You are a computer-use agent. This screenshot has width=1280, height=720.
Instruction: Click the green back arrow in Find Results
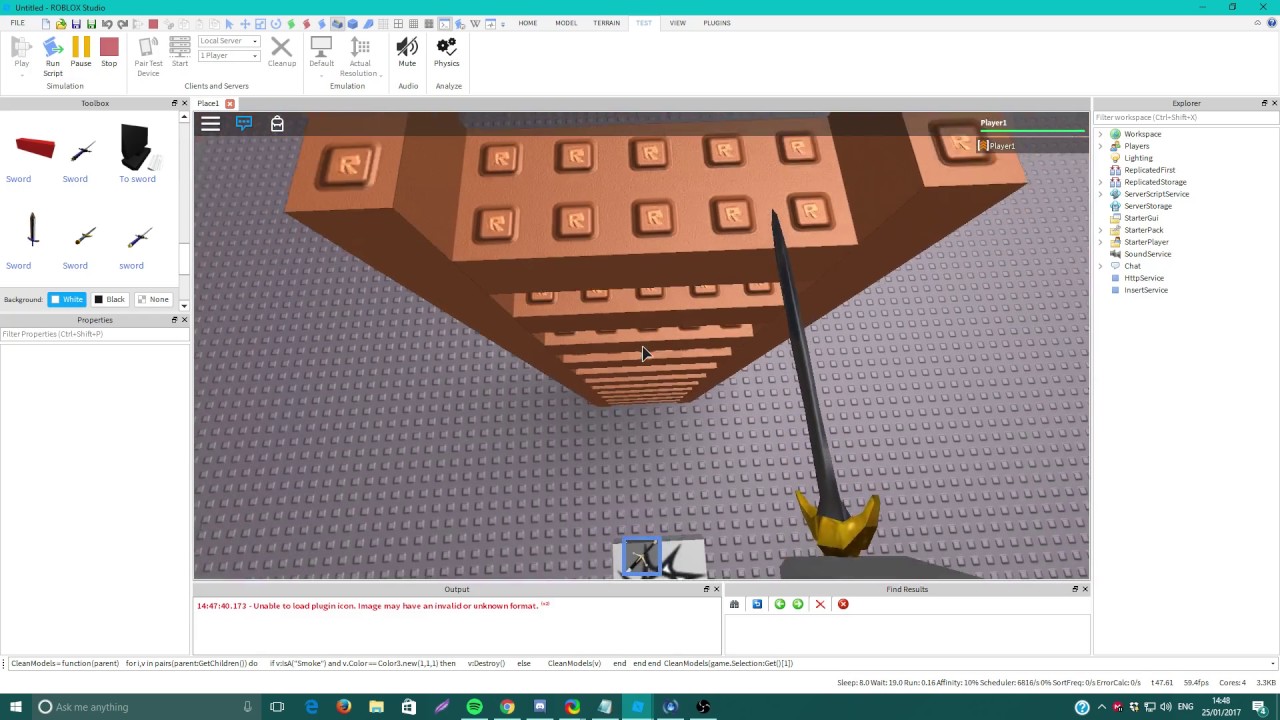coord(780,604)
